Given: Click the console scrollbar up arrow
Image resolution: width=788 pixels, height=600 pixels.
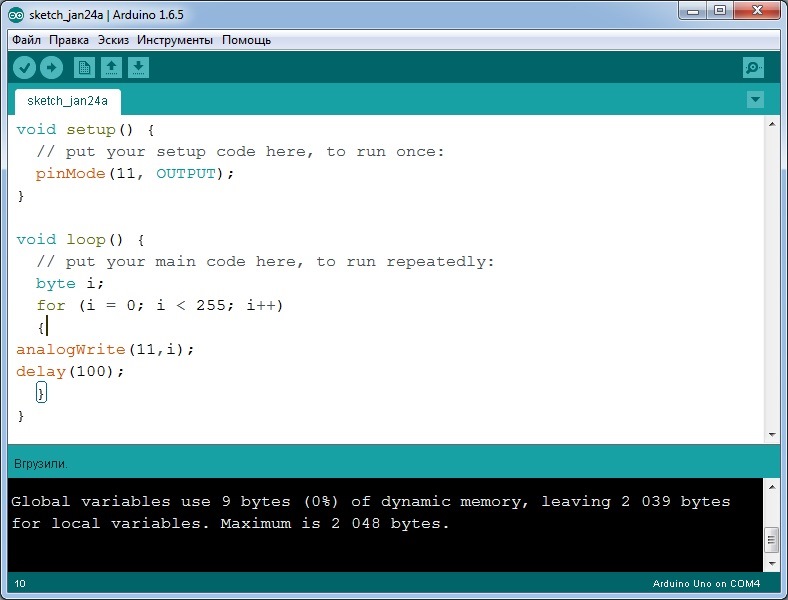Looking at the screenshot, I should point(772,486).
